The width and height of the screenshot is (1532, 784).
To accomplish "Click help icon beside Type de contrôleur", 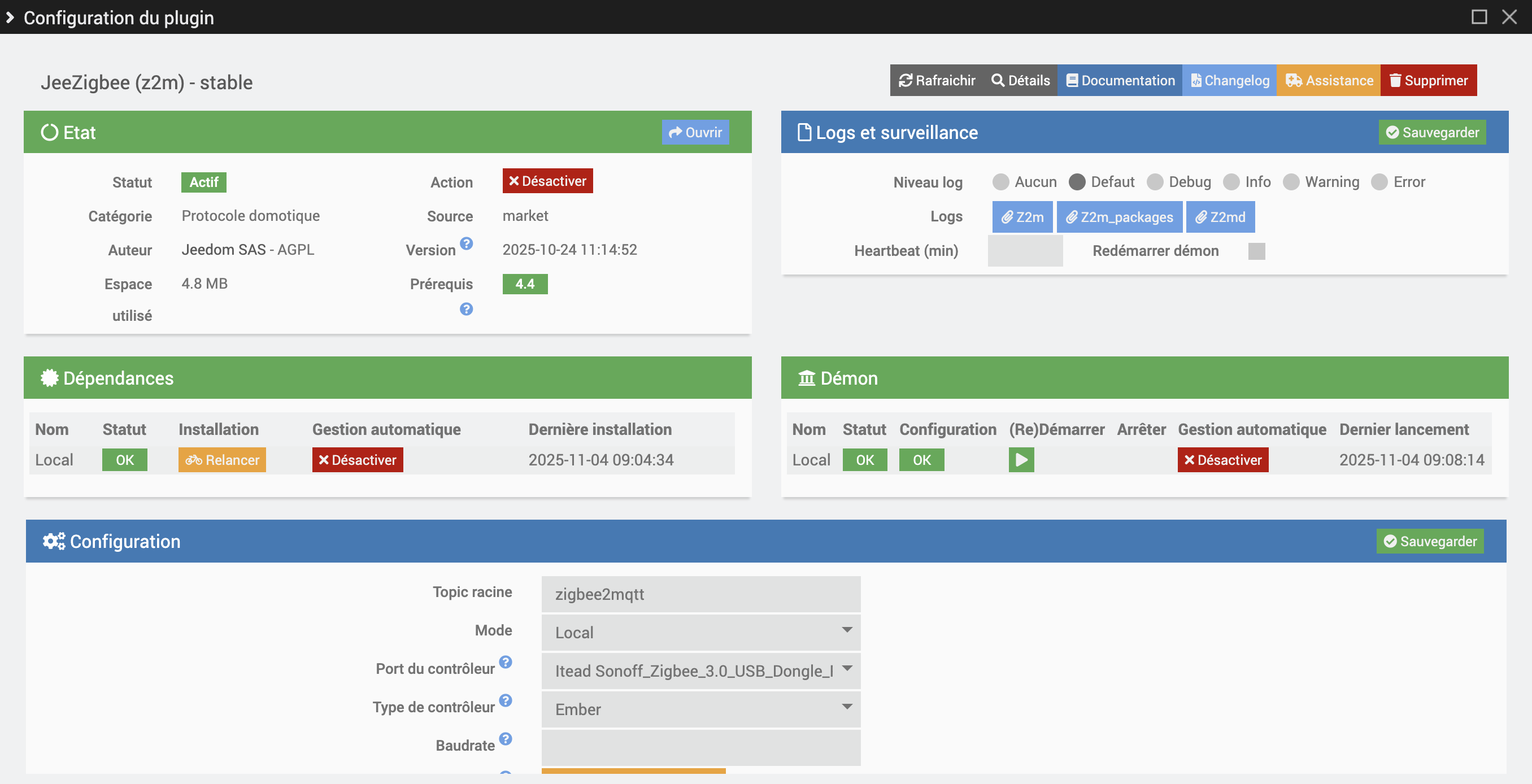I will click(506, 701).
